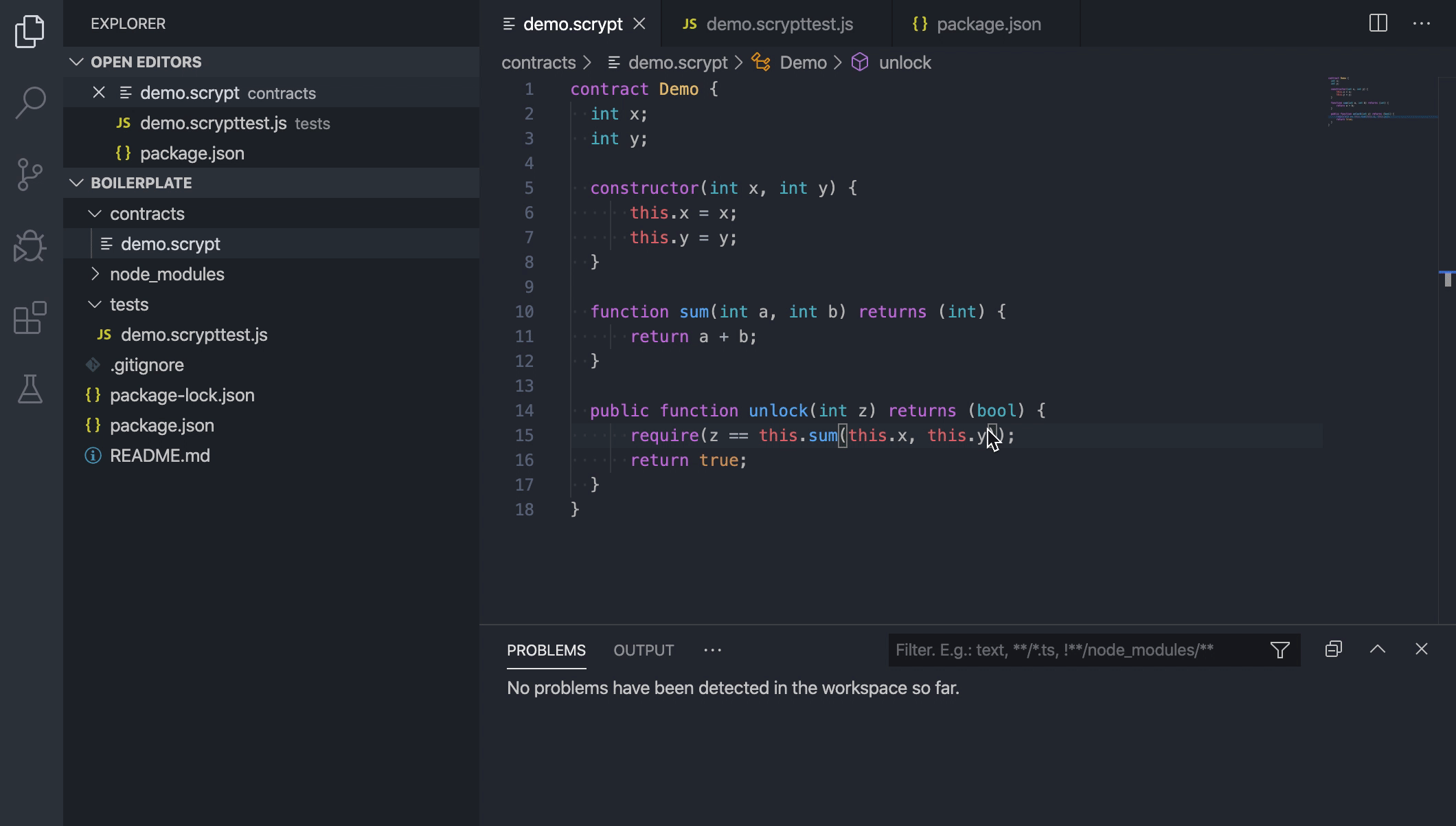Open the Run and Debug view

pyautogui.click(x=30, y=246)
